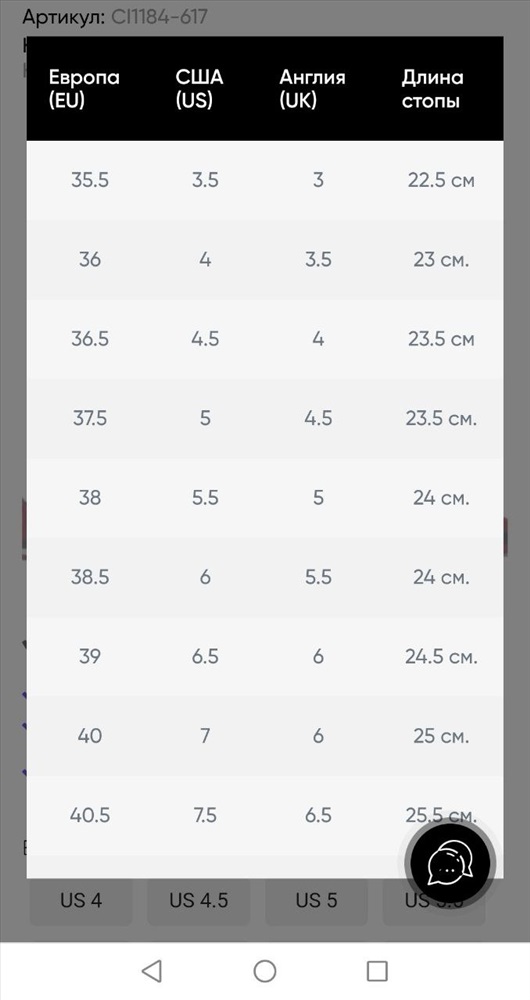Click the EU 37.5 cell
The width and height of the screenshot is (530, 1000).
(x=90, y=418)
